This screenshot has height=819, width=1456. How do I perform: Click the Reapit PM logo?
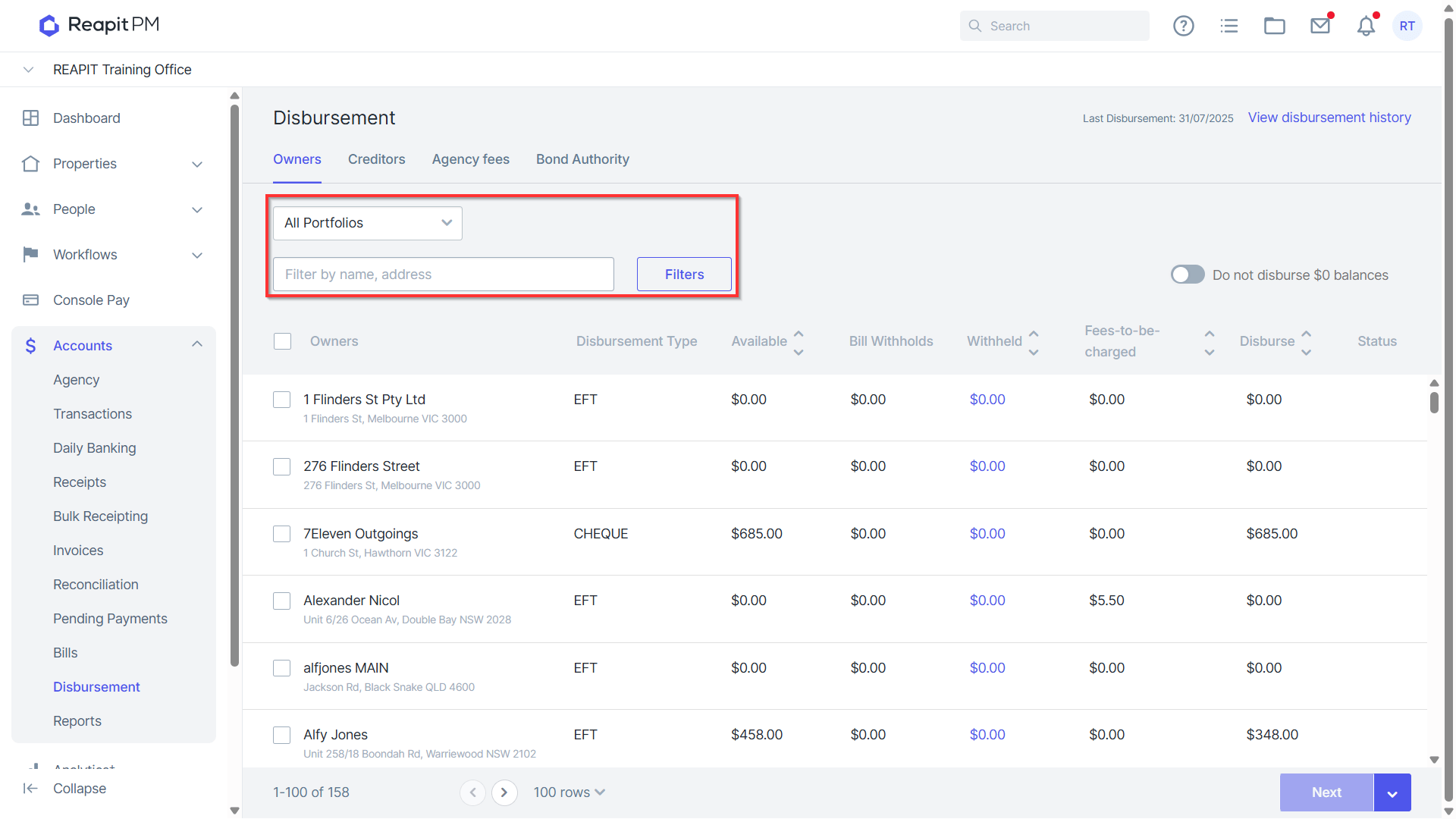click(x=99, y=25)
